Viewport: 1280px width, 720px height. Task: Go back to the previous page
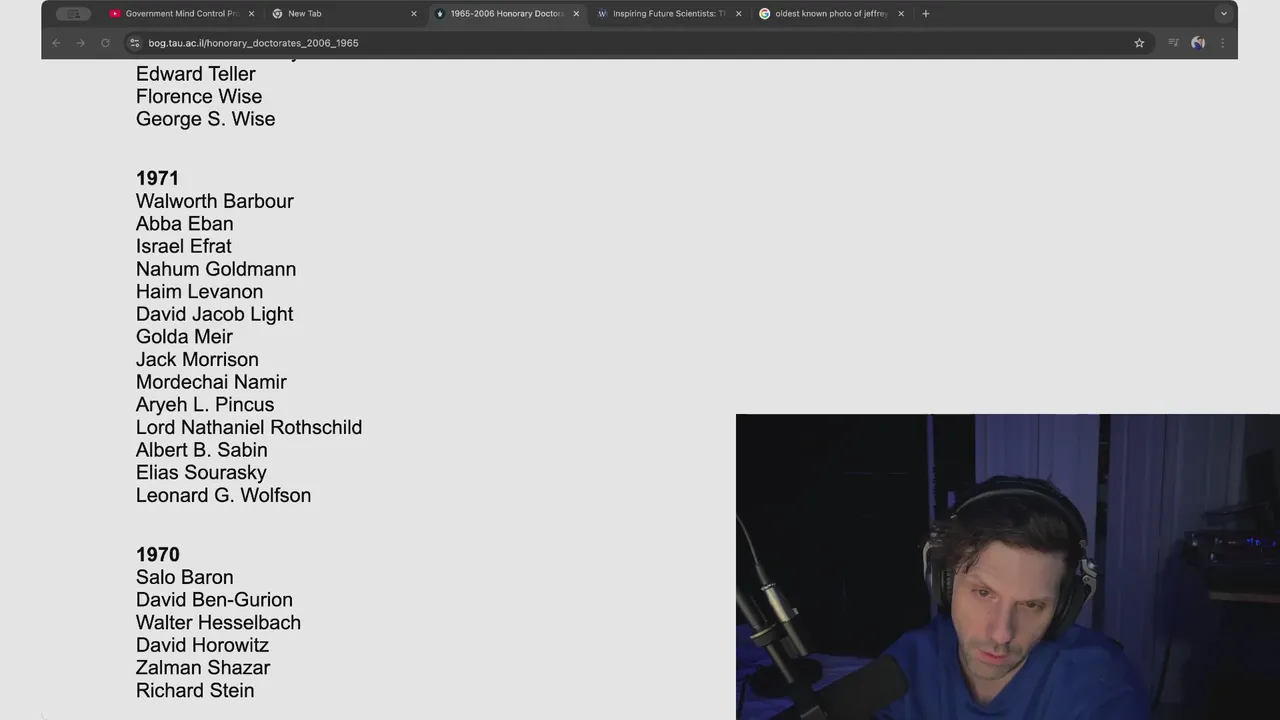pyautogui.click(x=56, y=43)
